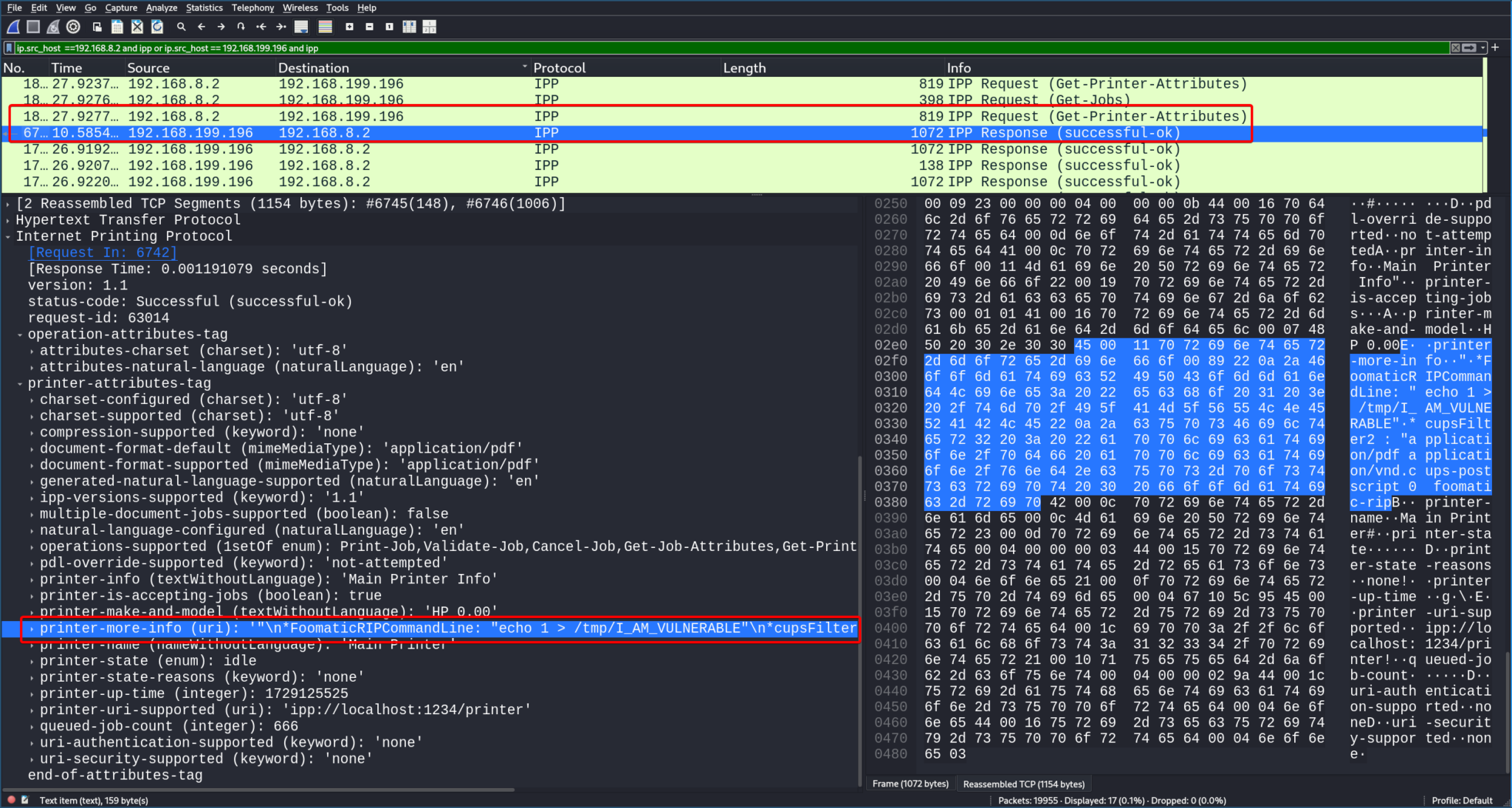Zoom in on the packet list text
Viewport: 1512px width, 808px height.
[349, 27]
